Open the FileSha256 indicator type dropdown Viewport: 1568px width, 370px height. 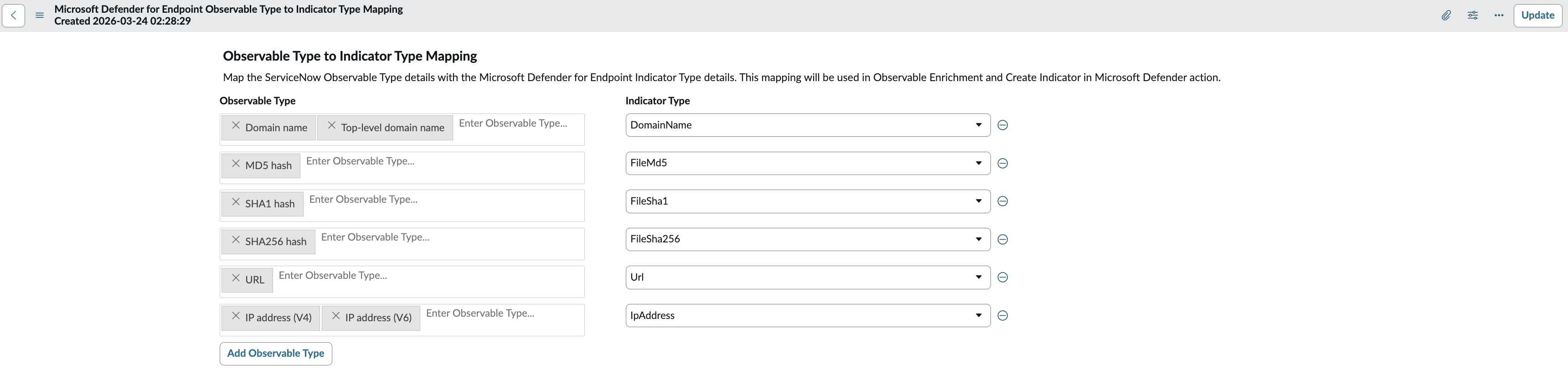coord(808,239)
